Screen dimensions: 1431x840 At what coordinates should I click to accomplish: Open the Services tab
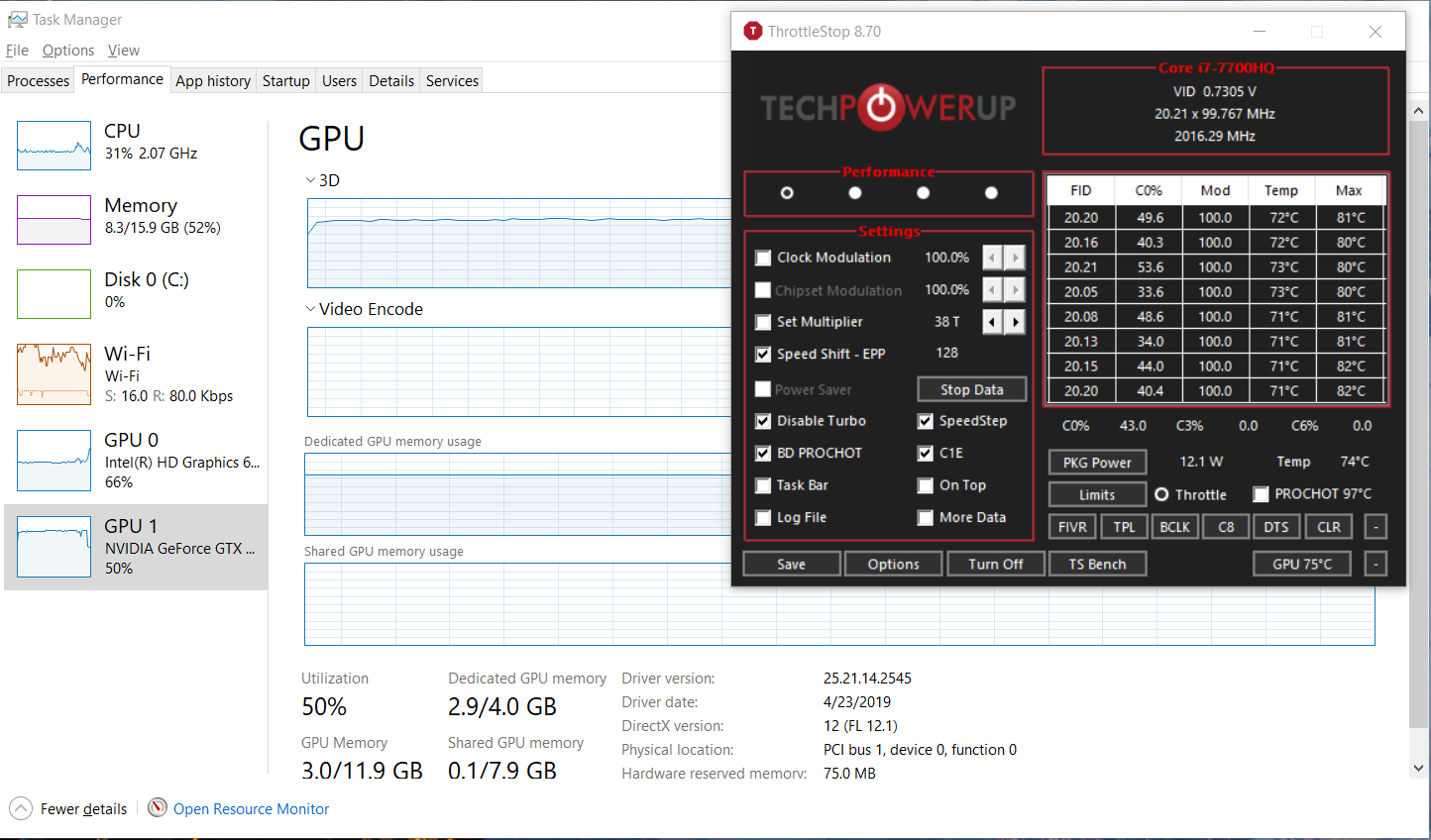(452, 81)
